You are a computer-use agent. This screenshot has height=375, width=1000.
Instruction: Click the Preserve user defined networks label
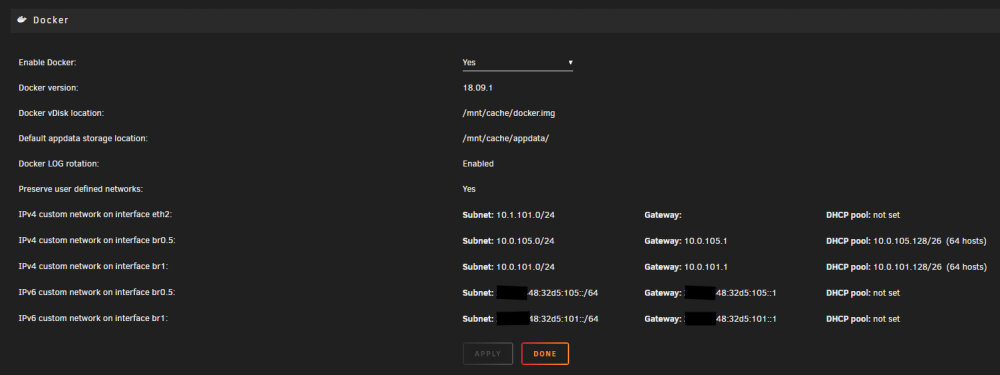click(x=80, y=189)
